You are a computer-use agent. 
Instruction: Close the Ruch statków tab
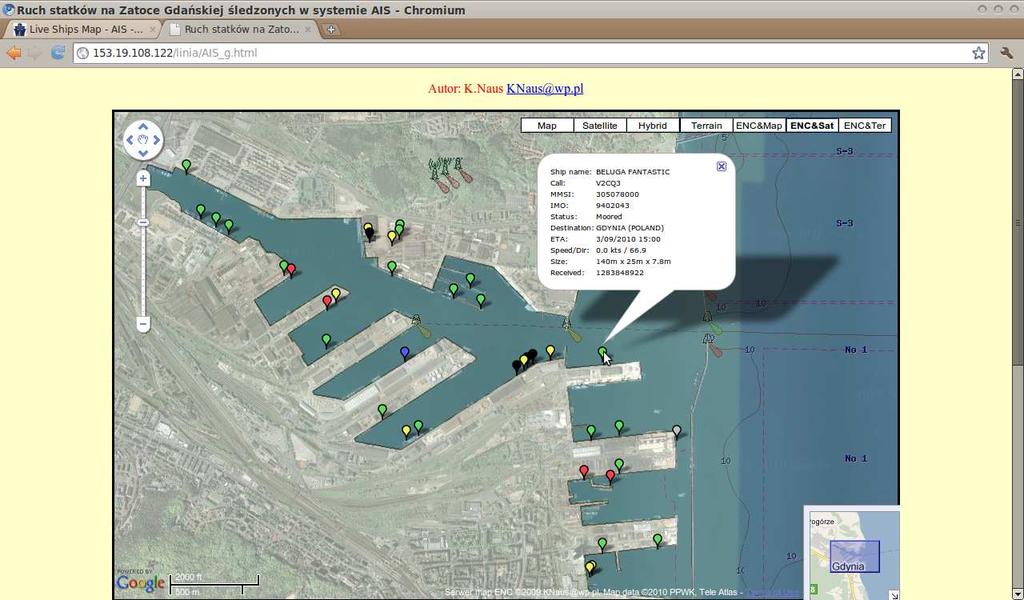tap(308, 29)
